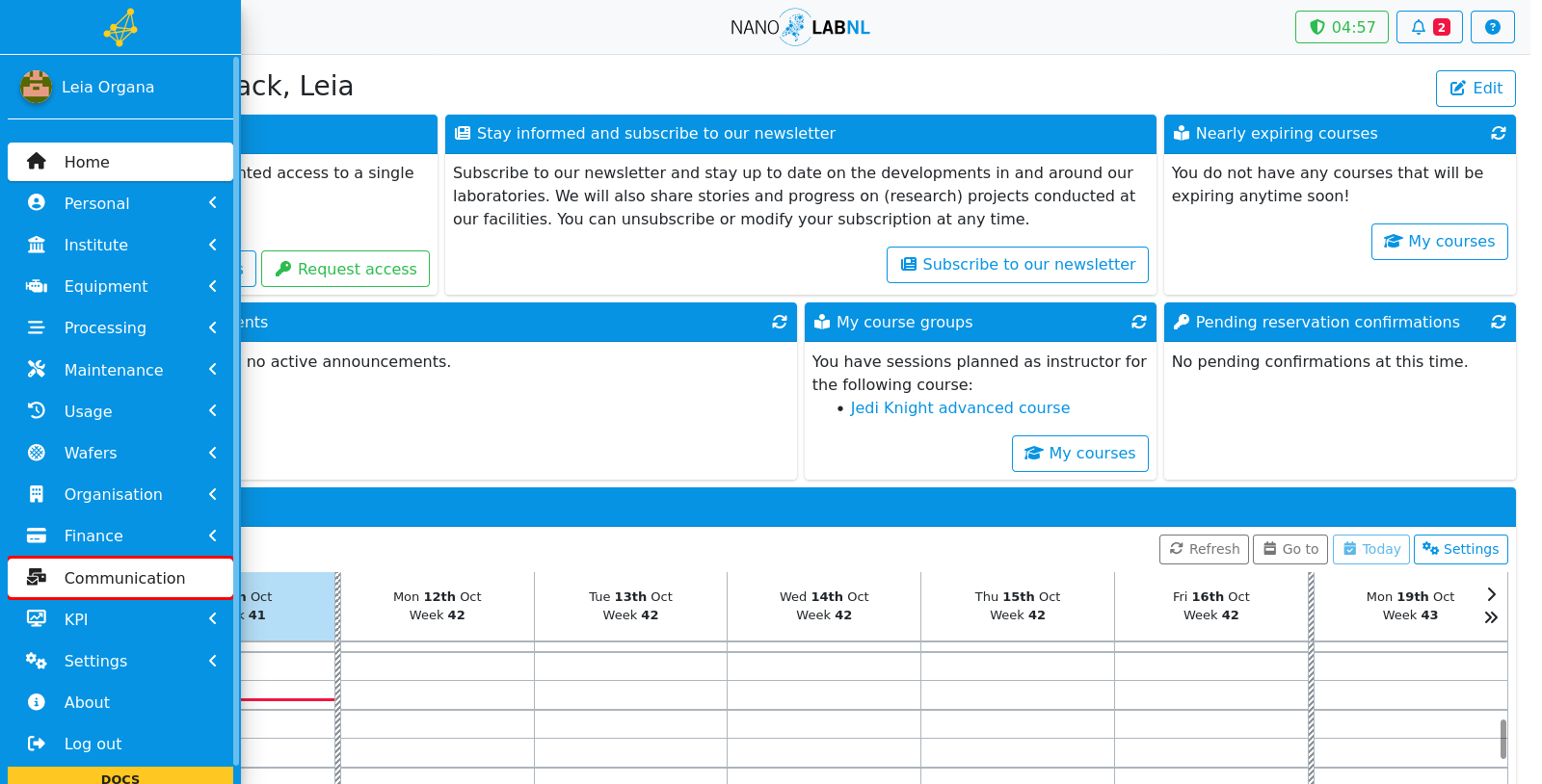Open Leia Organa's user avatar
This screenshot has width=1542, height=784.
click(x=36, y=87)
